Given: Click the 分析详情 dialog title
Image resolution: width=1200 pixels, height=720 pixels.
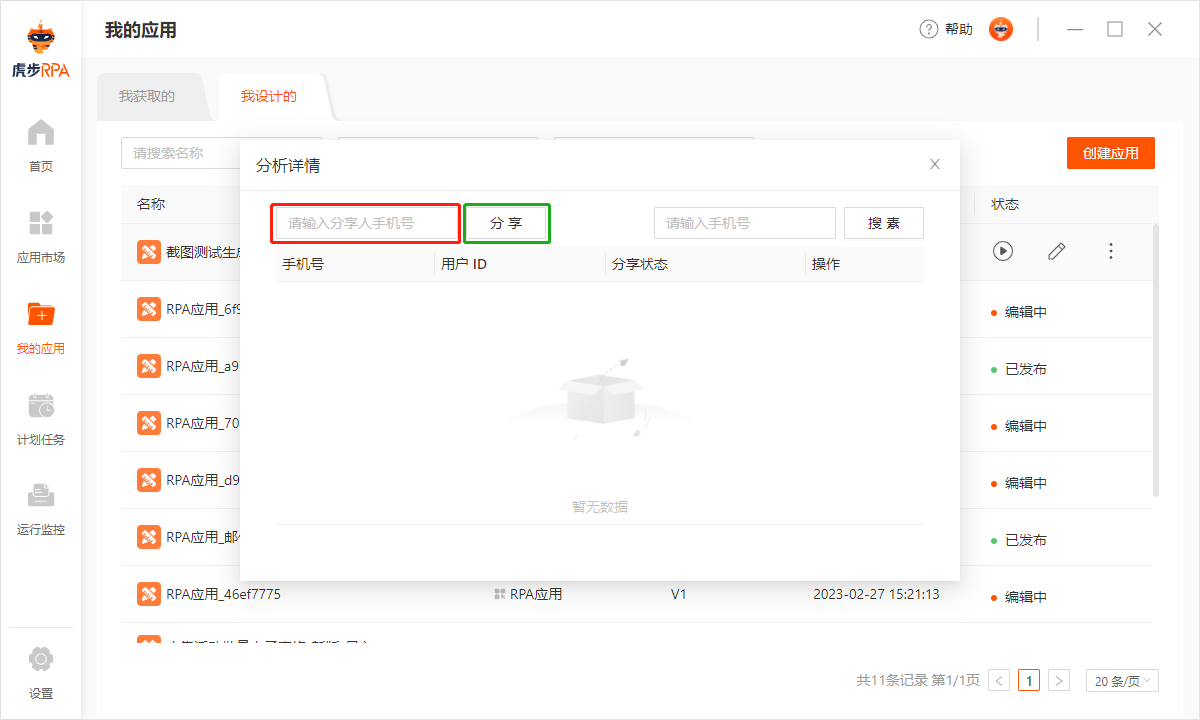Looking at the screenshot, I should coord(288,165).
